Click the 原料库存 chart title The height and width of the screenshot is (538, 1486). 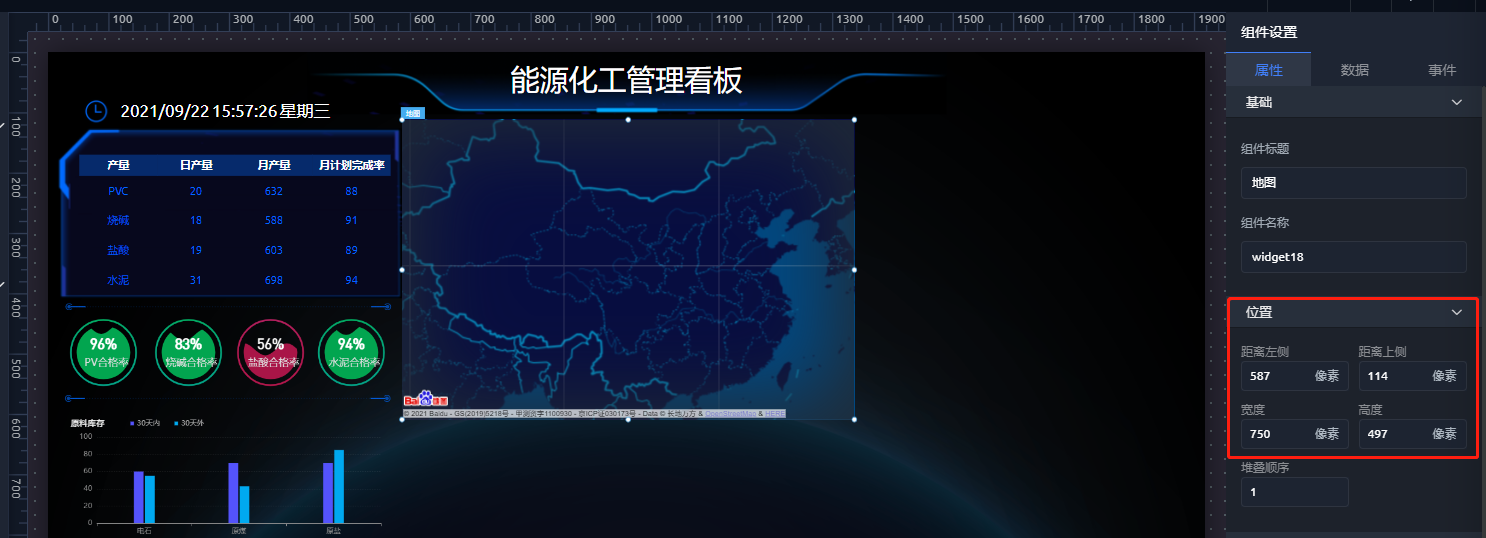tap(87, 424)
